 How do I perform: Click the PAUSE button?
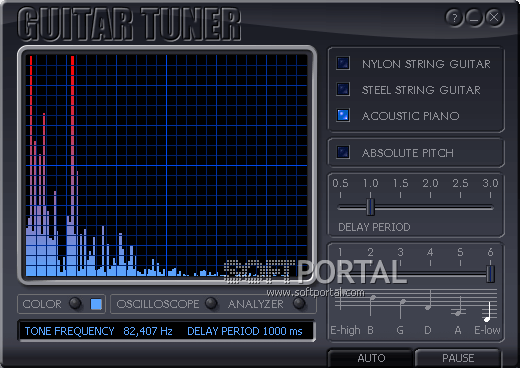coord(458,358)
